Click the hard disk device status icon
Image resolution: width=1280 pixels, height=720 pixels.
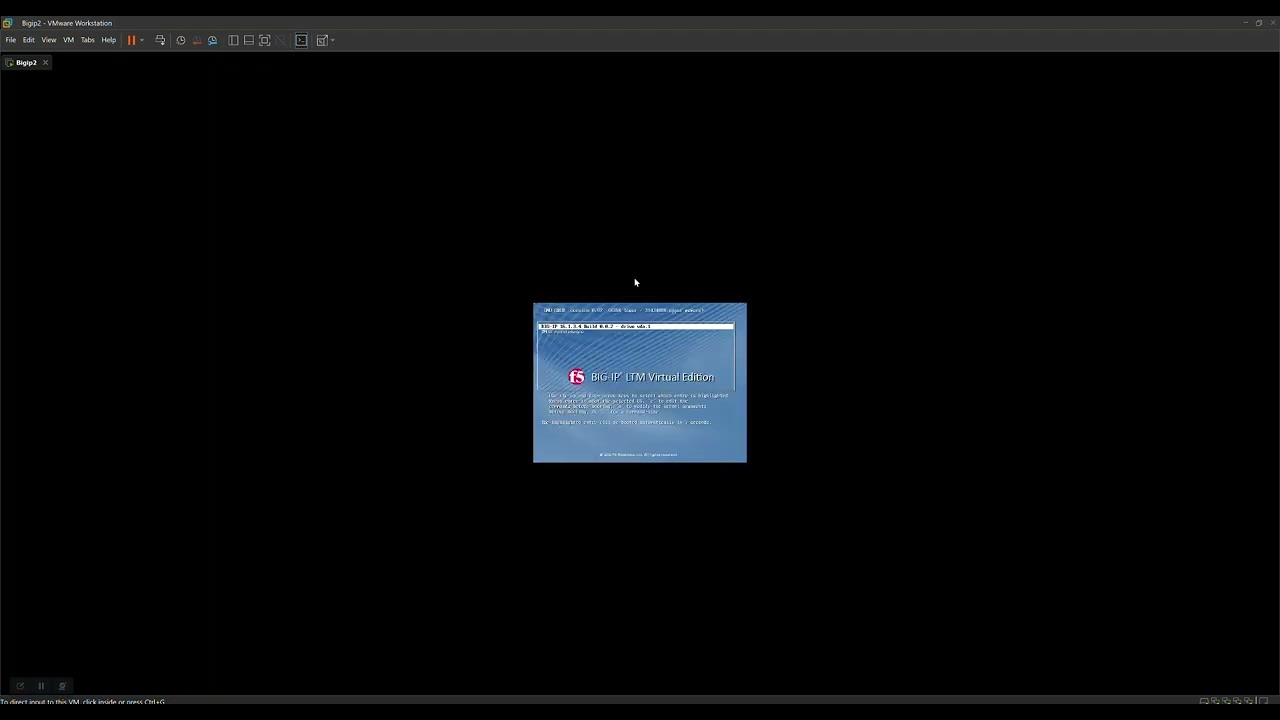pos(1204,701)
